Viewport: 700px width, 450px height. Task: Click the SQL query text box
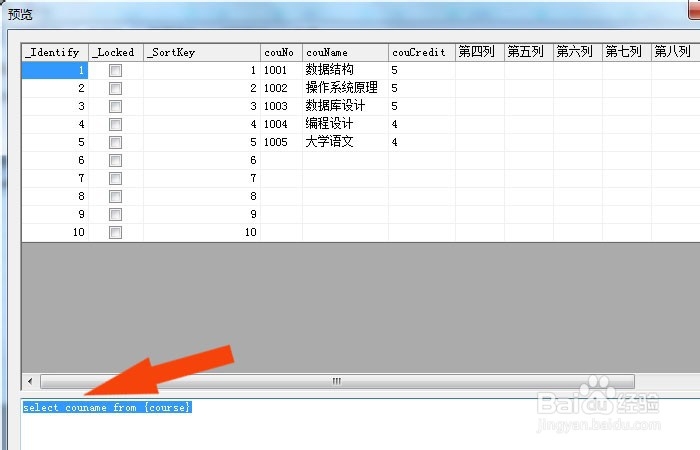coord(360,424)
